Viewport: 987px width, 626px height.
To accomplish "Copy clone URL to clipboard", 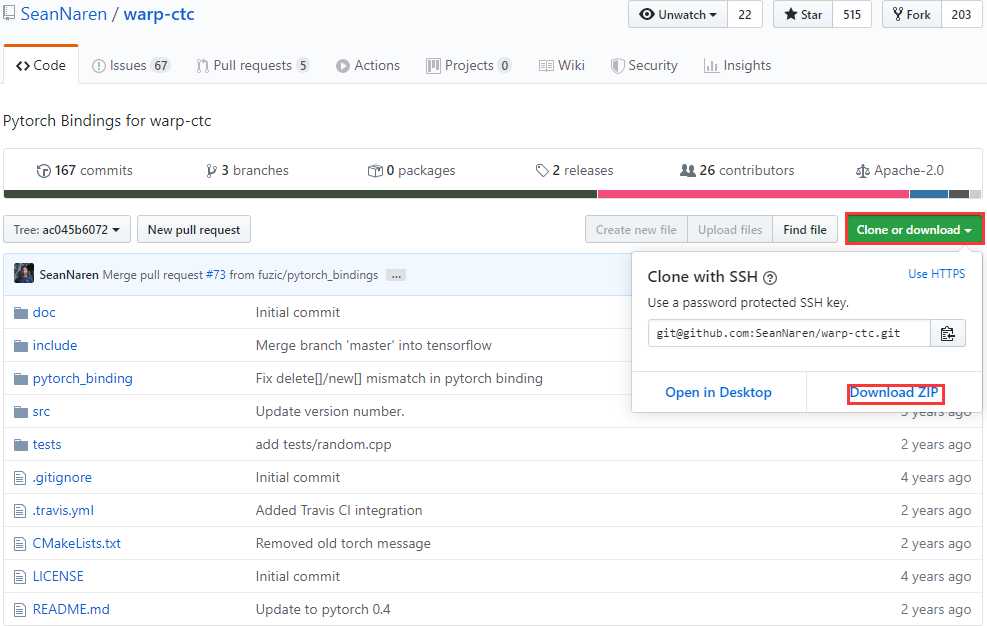I will pos(947,333).
